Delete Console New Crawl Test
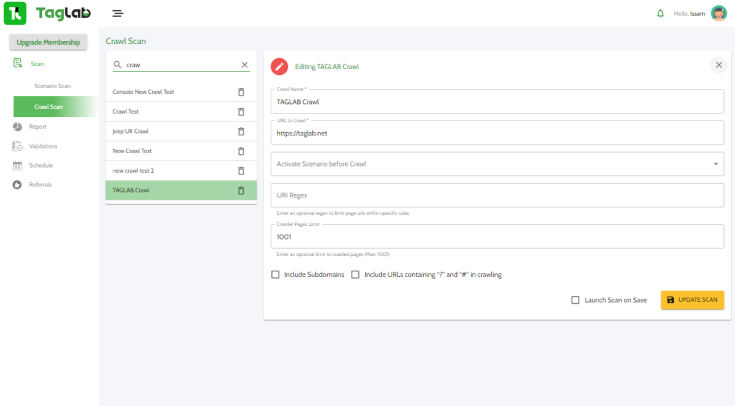Image resolution: width=735 pixels, height=406 pixels. [241, 92]
